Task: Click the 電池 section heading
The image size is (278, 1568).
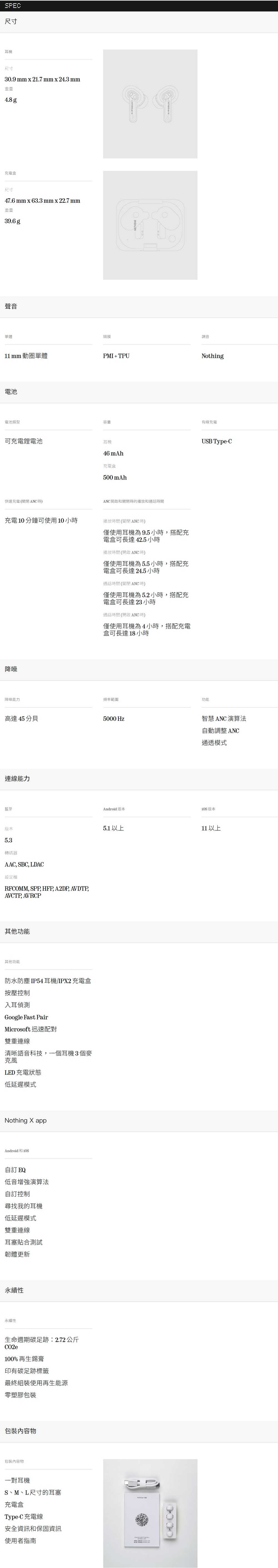Action: (x=11, y=391)
